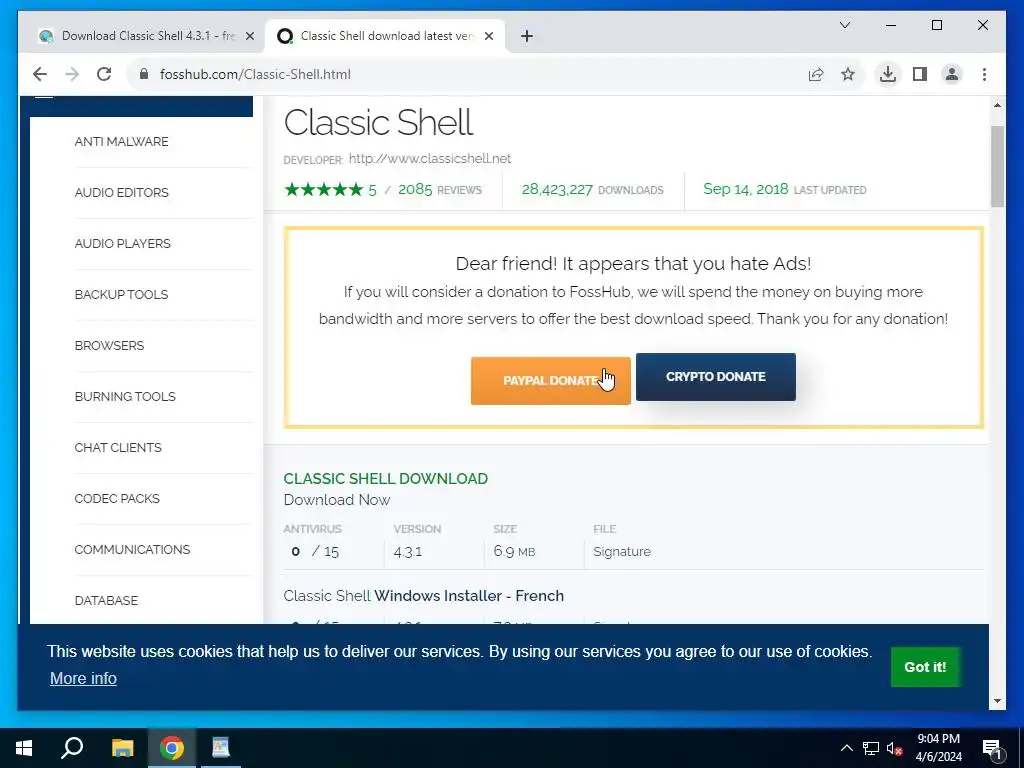This screenshot has height=768, width=1024.
Task: Open Chrome profile avatar
Action: click(952, 74)
